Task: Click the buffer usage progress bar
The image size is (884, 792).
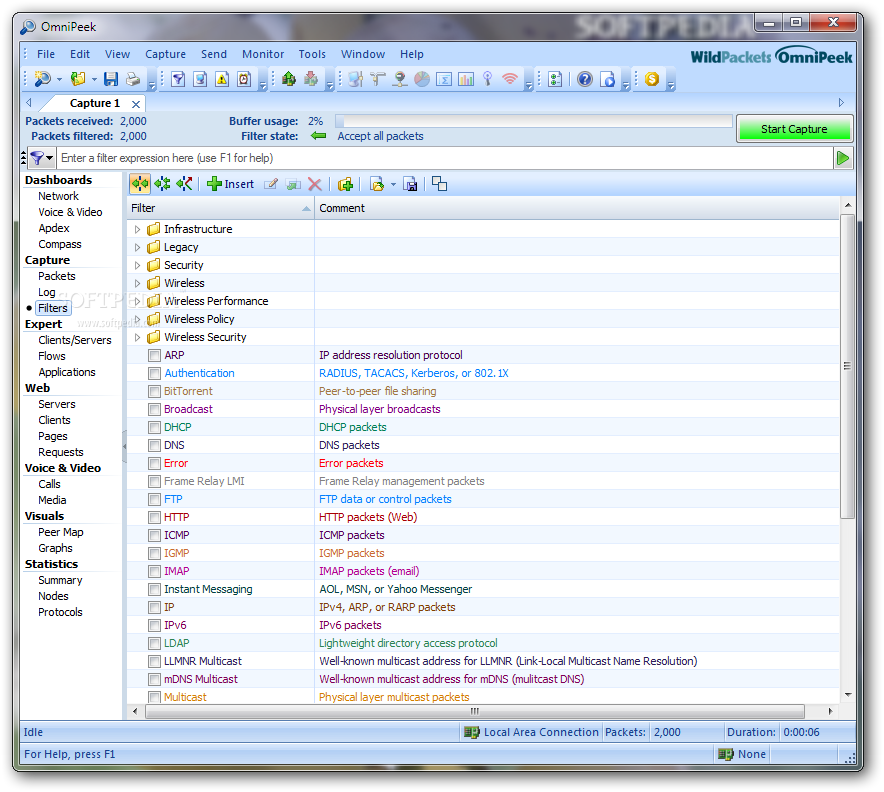Action: (533, 121)
